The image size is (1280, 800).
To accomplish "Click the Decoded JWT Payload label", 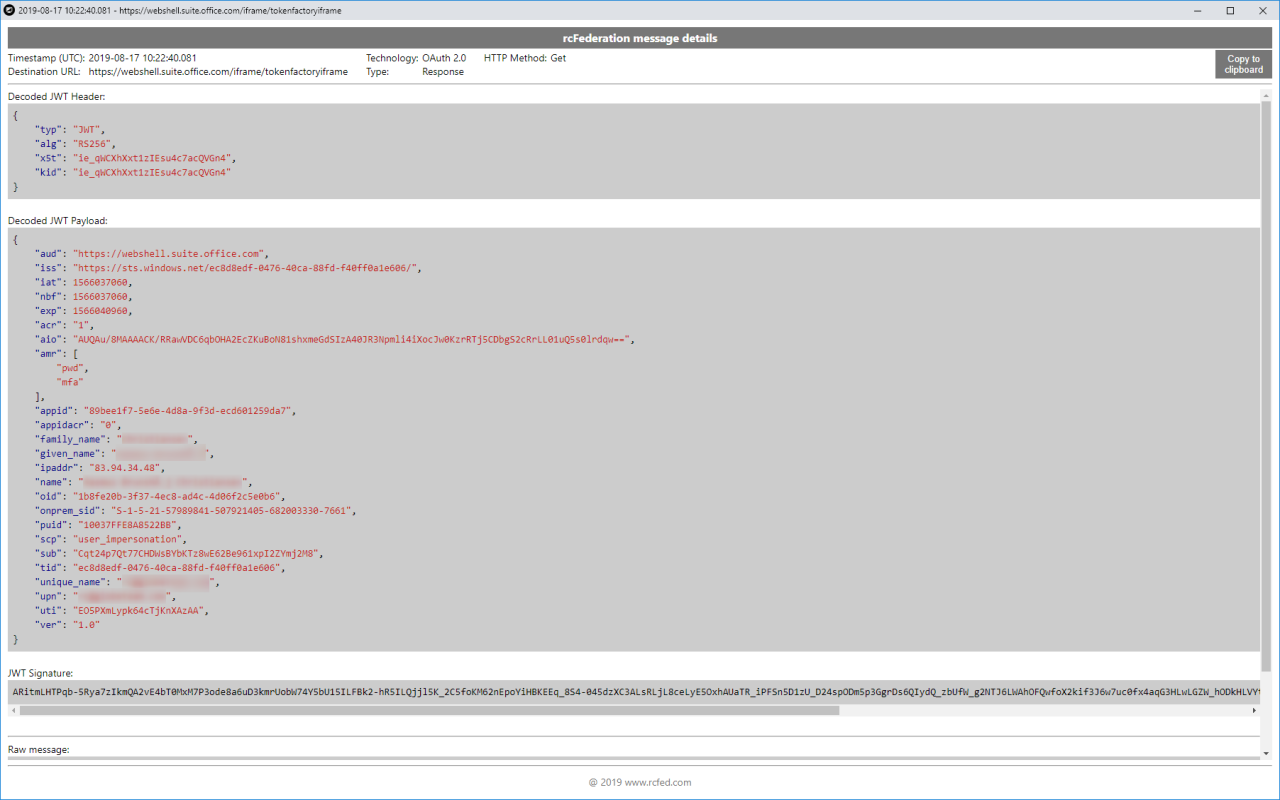I will (x=57, y=220).
